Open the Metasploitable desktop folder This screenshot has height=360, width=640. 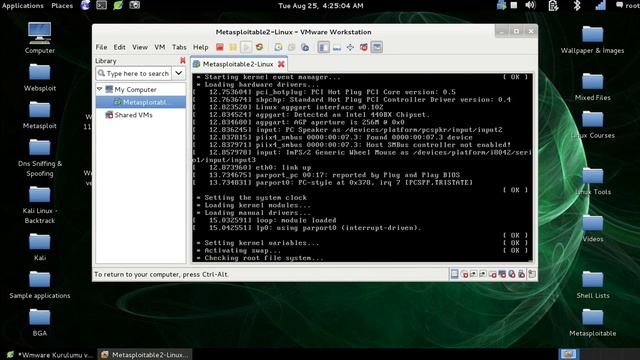click(x=592, y=323)
